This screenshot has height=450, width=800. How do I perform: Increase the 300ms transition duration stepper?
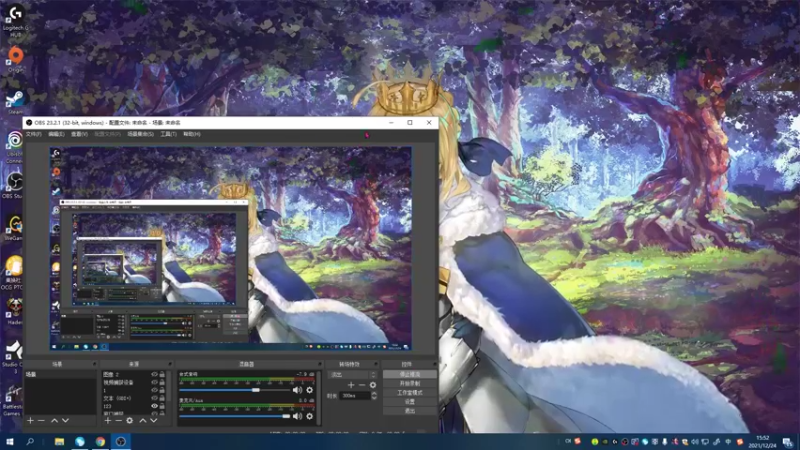point(374,393)
